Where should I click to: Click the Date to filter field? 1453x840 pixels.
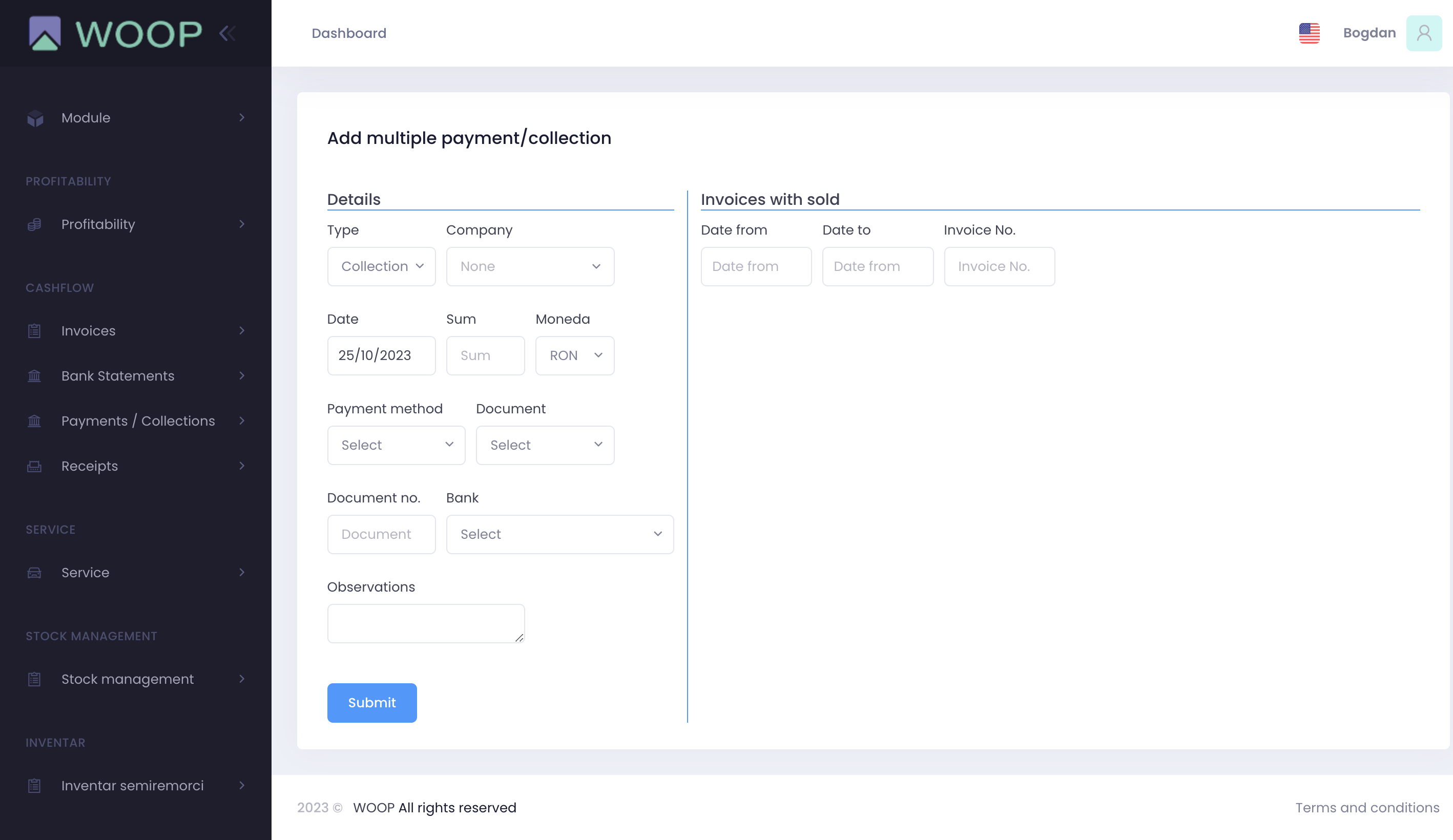point(878,266)
